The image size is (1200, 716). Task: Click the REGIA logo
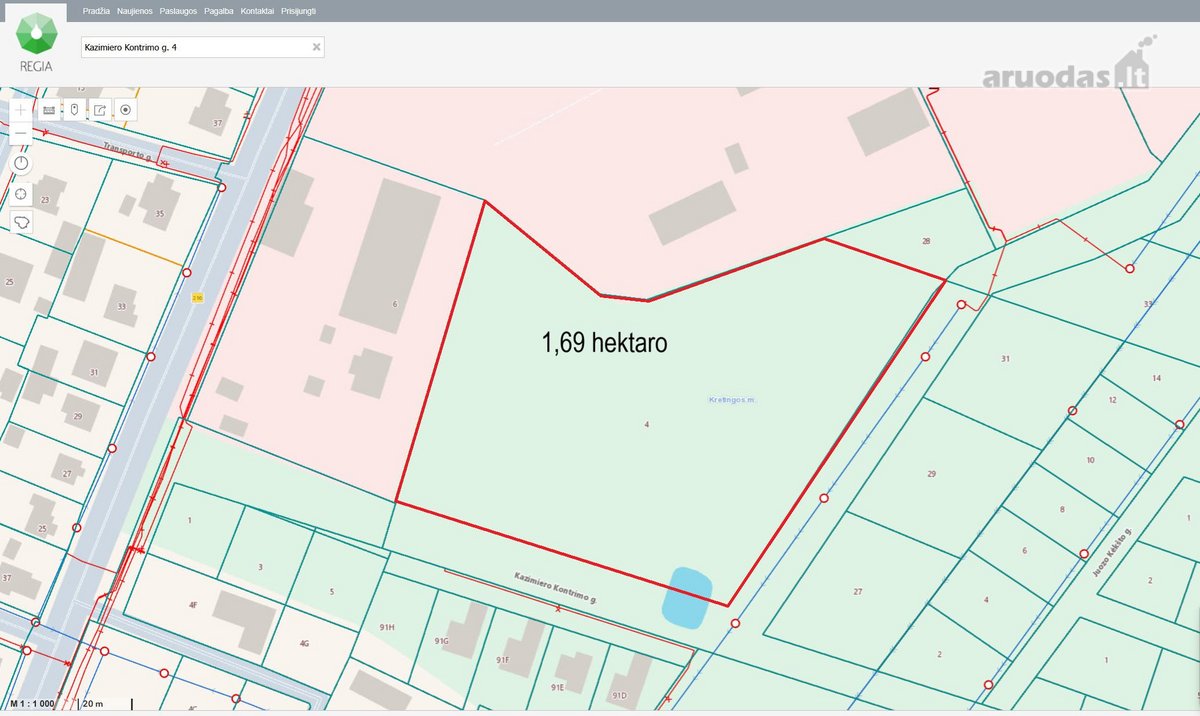pos(35,43)
